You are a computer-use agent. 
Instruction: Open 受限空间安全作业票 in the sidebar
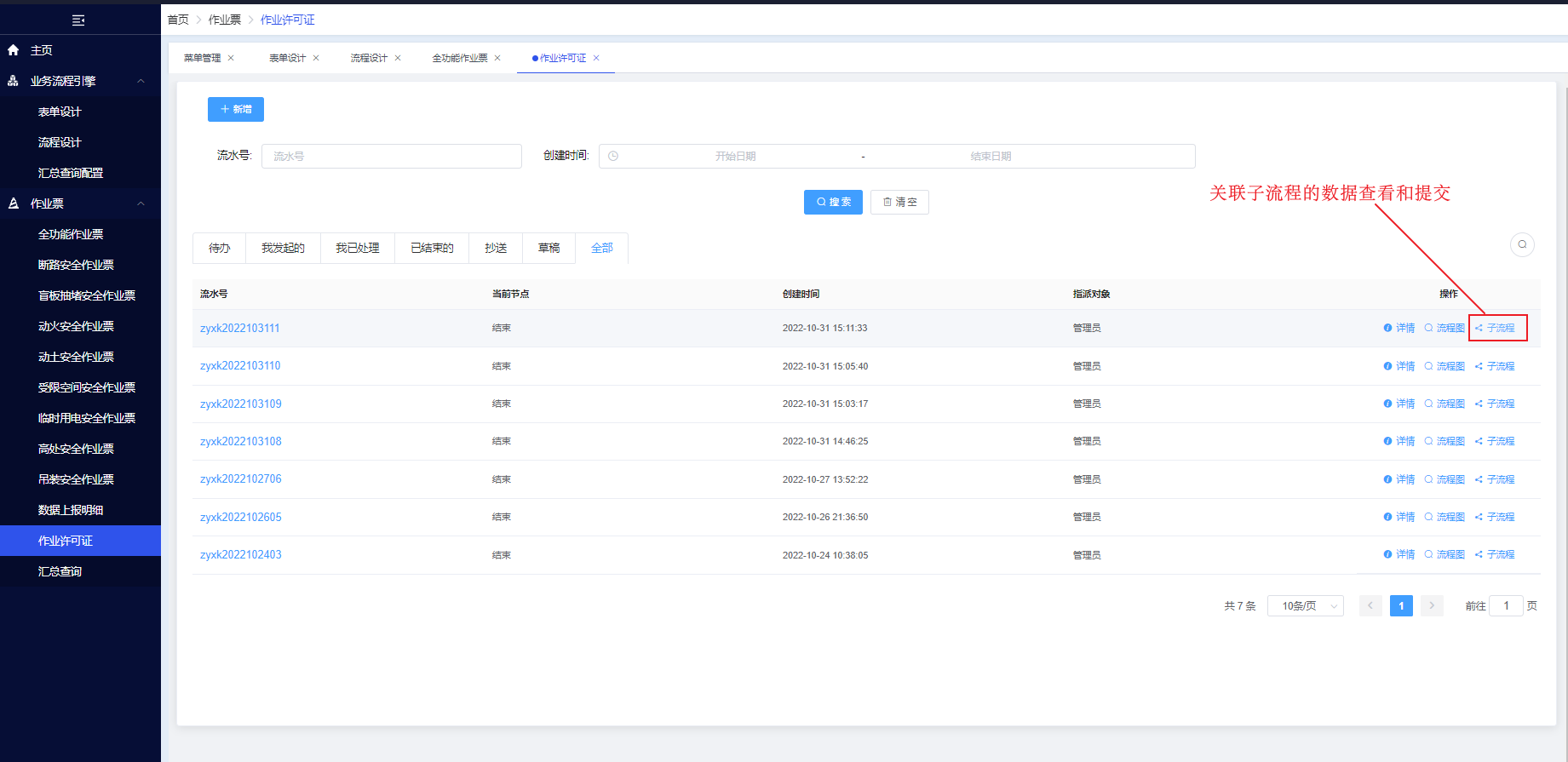click(x=80, y=387)
